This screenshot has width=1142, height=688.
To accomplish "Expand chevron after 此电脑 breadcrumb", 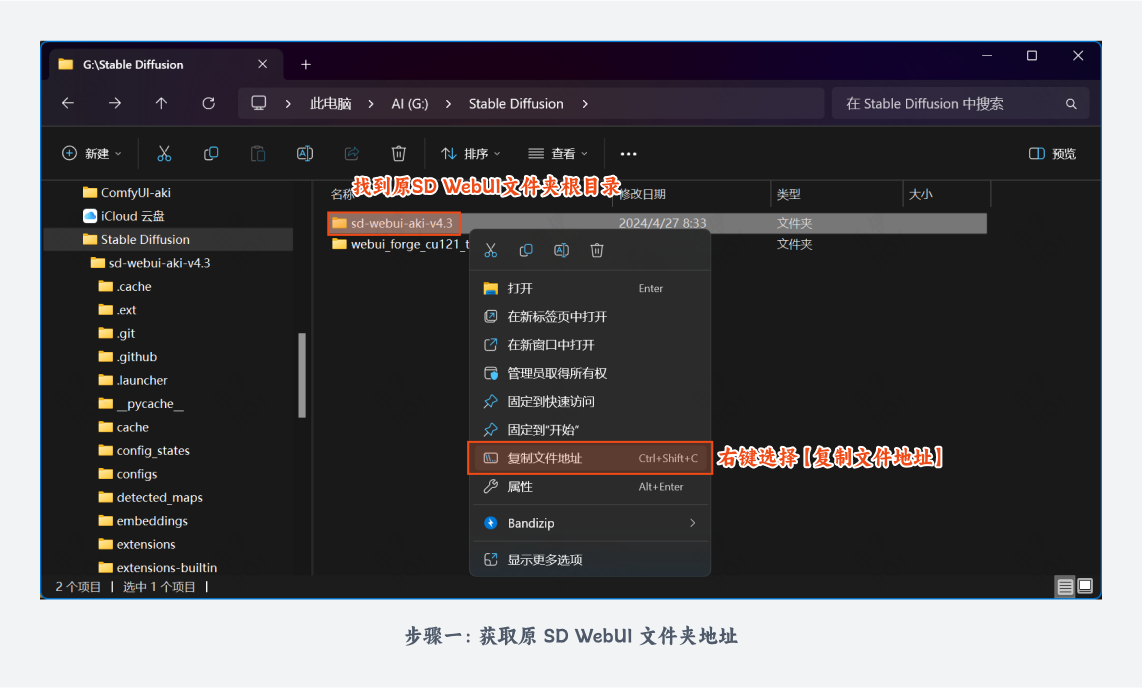I will click(x=371, y=104).
